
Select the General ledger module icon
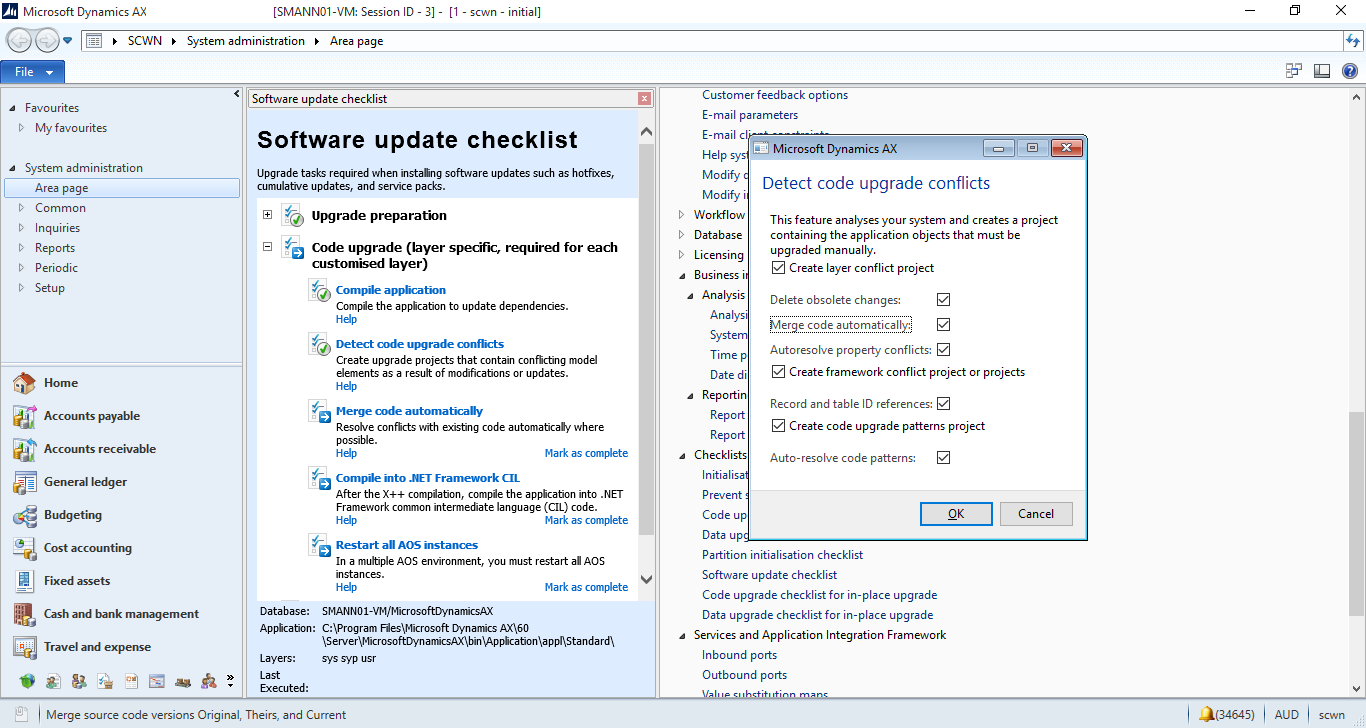click(x=25, y=482)
